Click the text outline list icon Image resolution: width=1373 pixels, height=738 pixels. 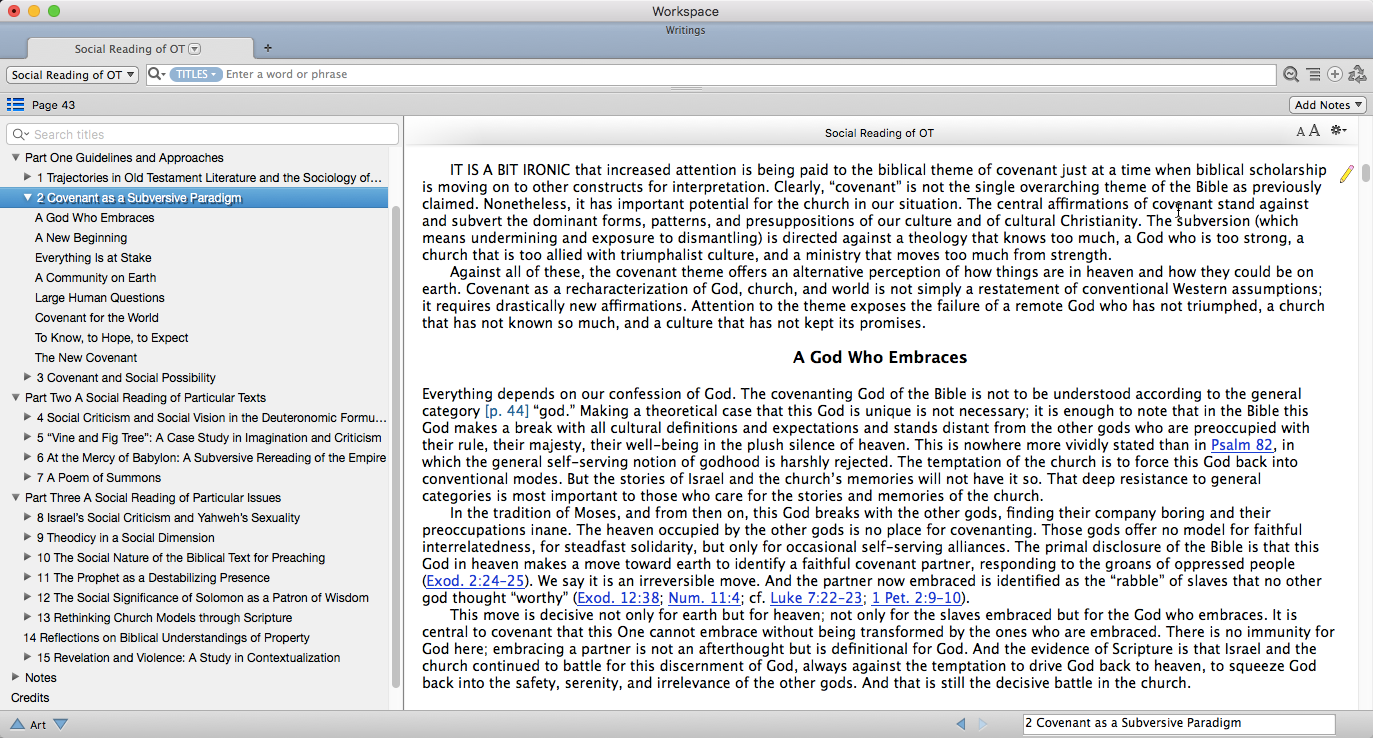coord(1313,75)
